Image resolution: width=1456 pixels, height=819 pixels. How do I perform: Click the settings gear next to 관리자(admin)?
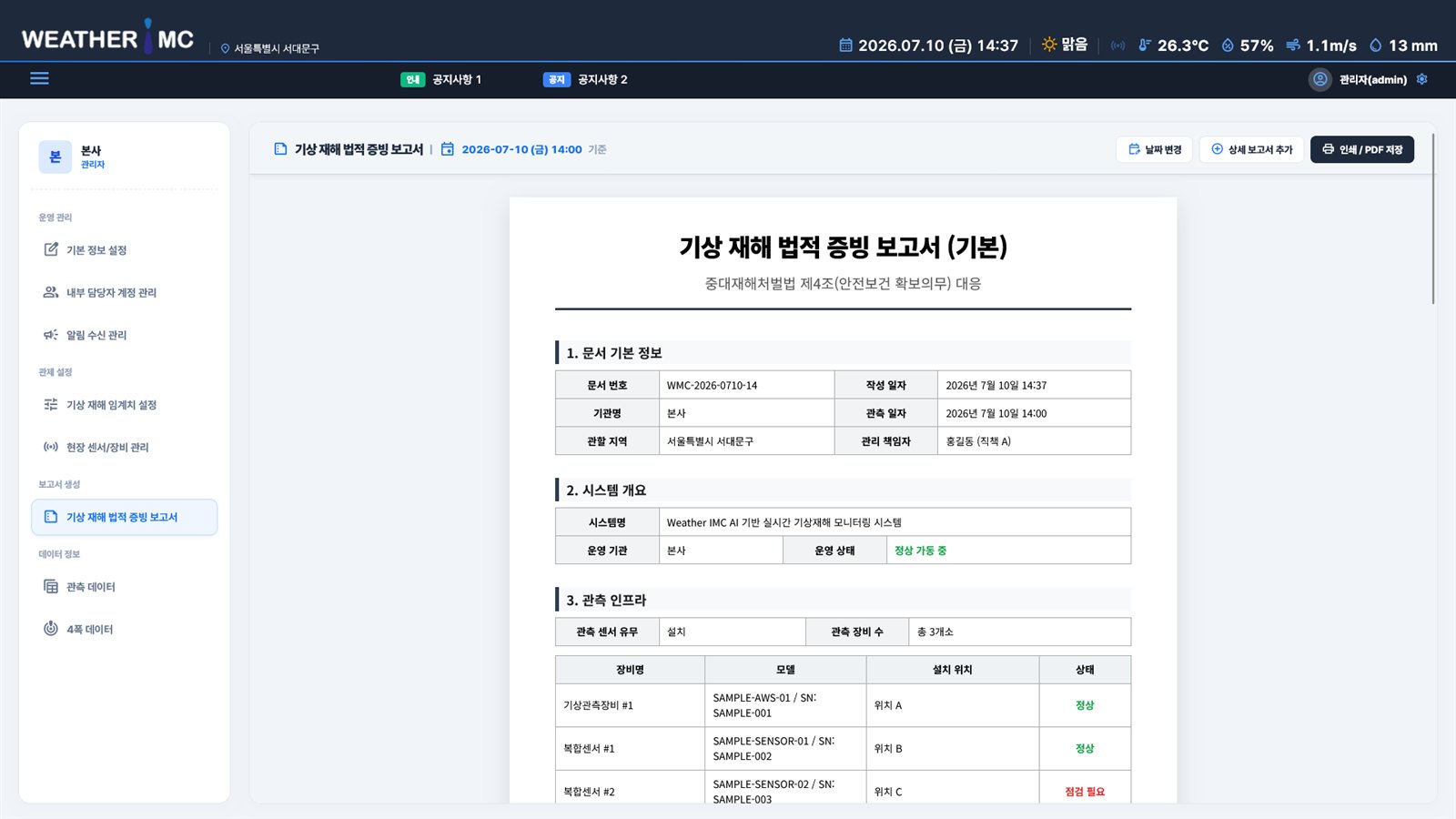pyautogui.click(x=1421, y=79)
